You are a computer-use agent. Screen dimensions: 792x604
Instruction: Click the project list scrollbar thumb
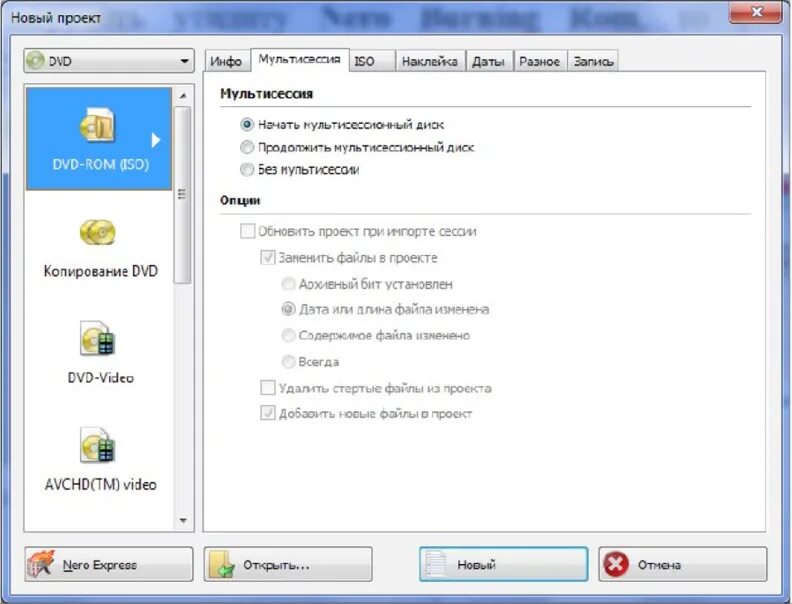point(182,195)
